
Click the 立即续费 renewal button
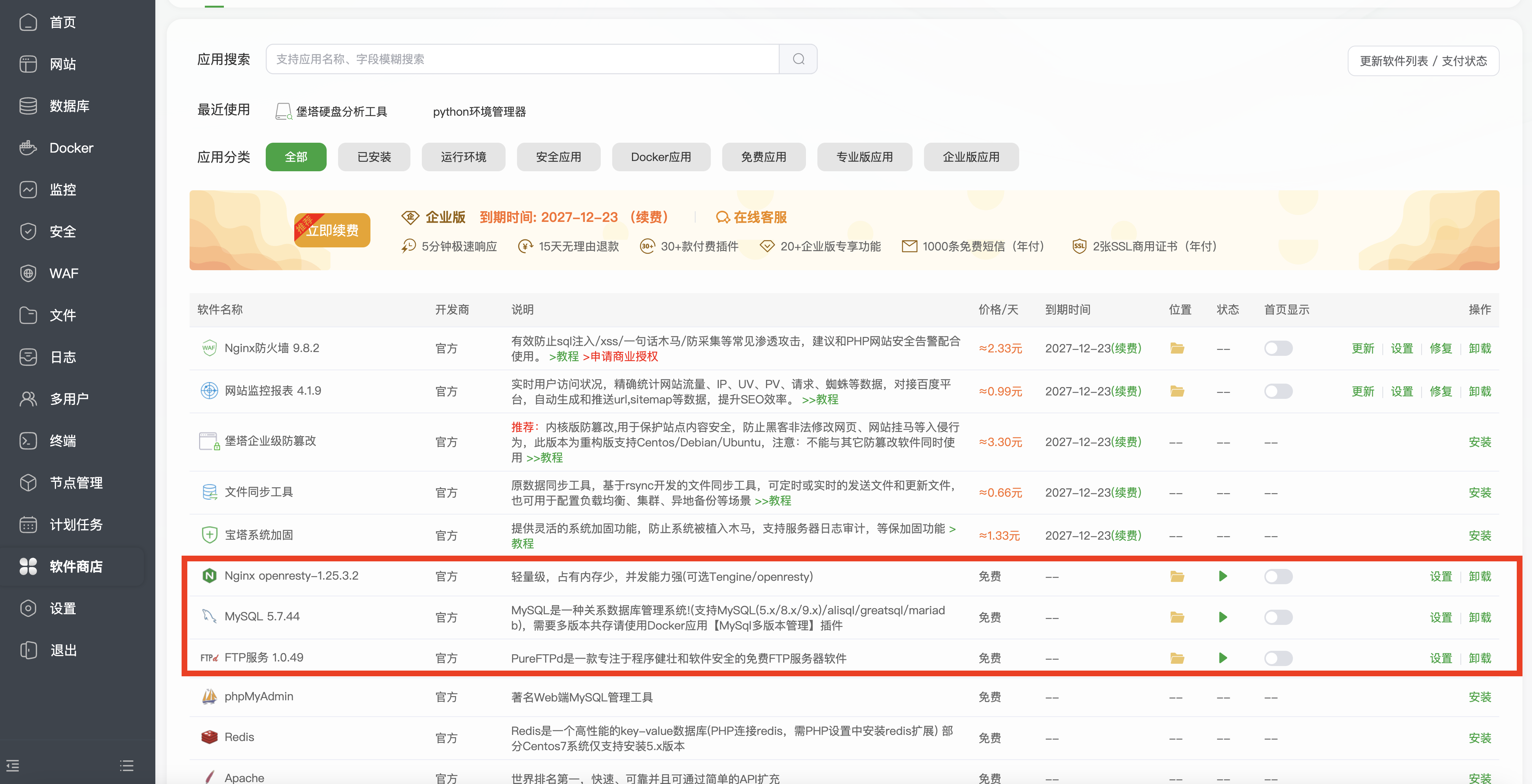(x=331, y=230)
